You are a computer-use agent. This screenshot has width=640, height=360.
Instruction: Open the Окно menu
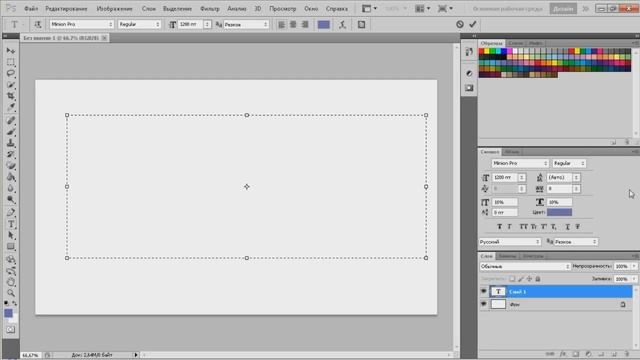(x=311, y=9)
